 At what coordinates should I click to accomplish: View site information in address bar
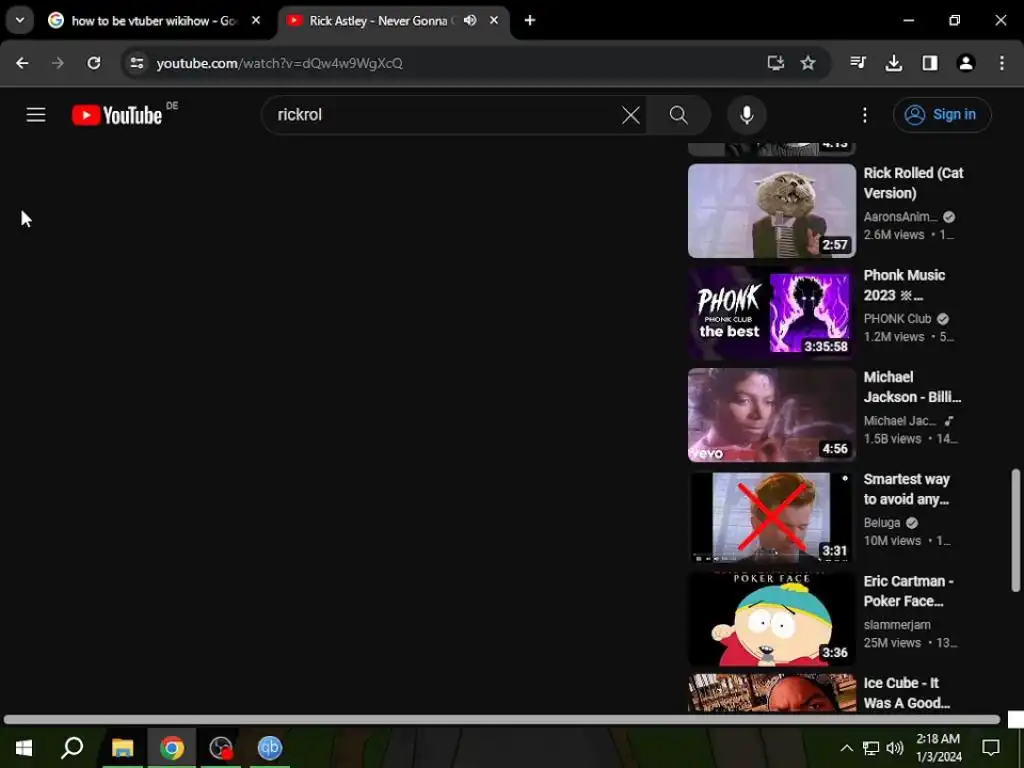pos(136,63)
